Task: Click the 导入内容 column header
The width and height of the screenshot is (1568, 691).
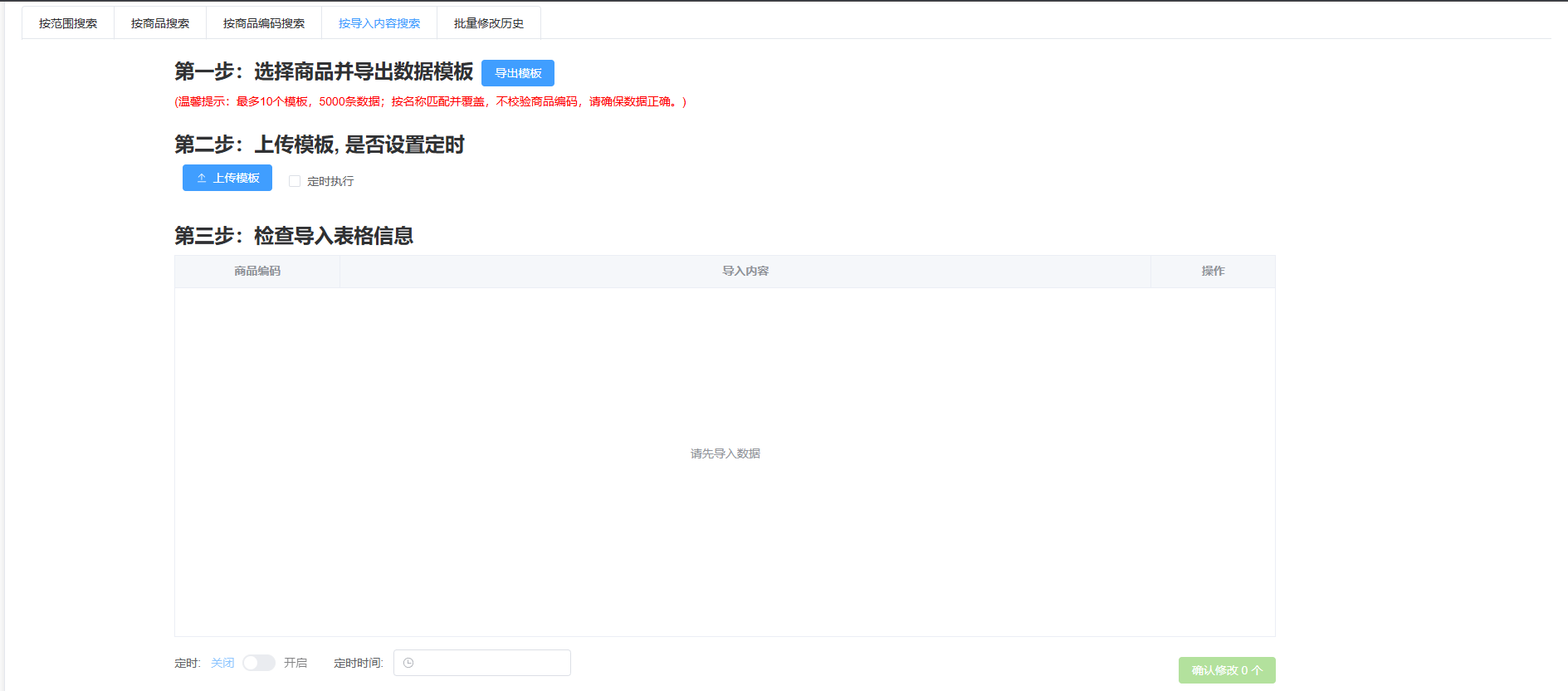Action: [745, 271]
